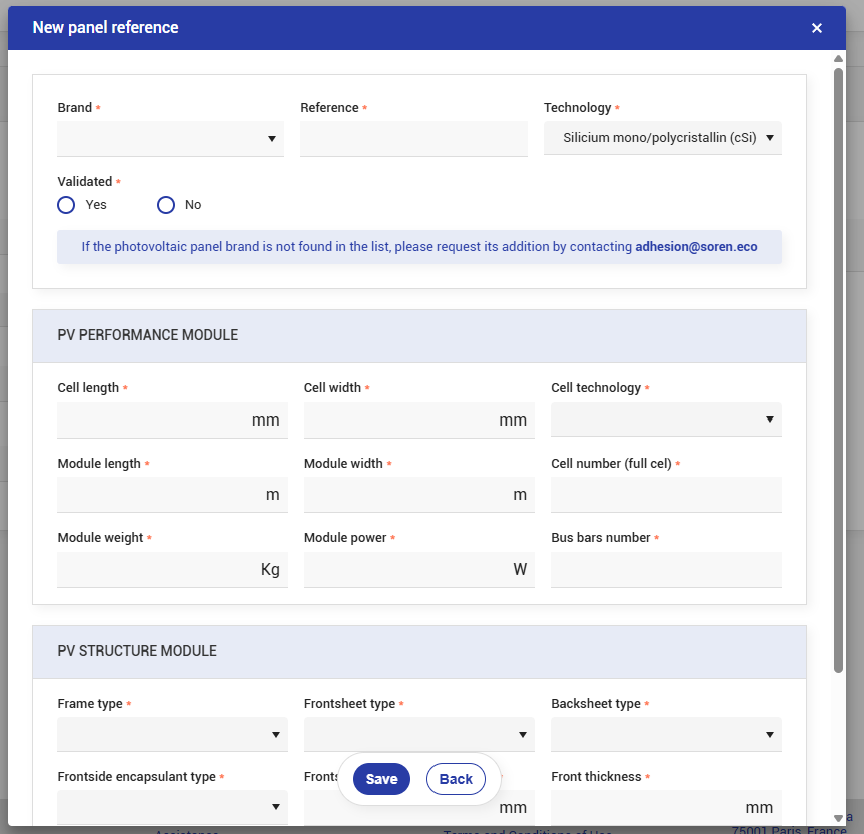Image resolution: width=864 pixels, height=834 pixels.
Task: Focus the Reference text field
Action: pyautogui.click(x=413, y=139)
